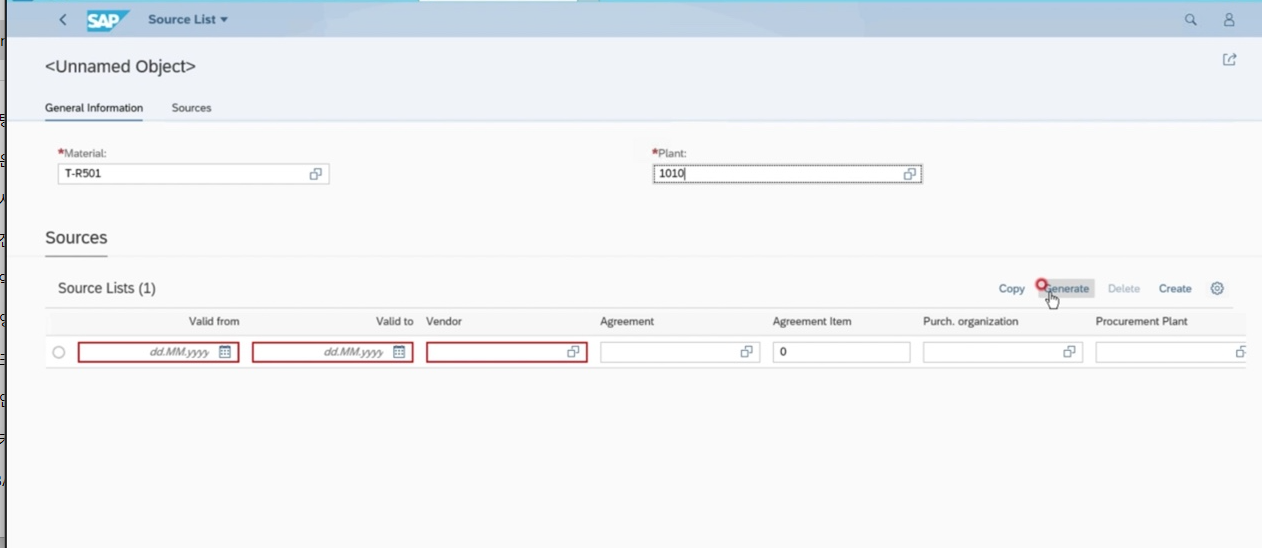
Task: Click the Agreement input field
Action: click(680, 352)
